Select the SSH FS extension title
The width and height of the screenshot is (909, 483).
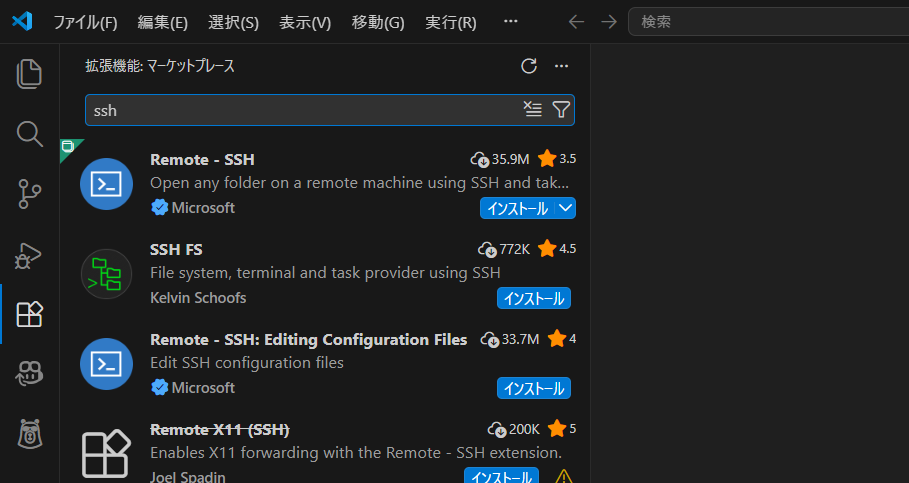[176, 249]
